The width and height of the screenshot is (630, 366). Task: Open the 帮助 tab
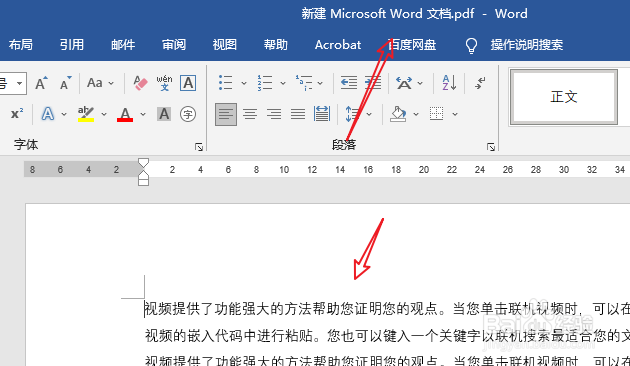coord(276,45)
